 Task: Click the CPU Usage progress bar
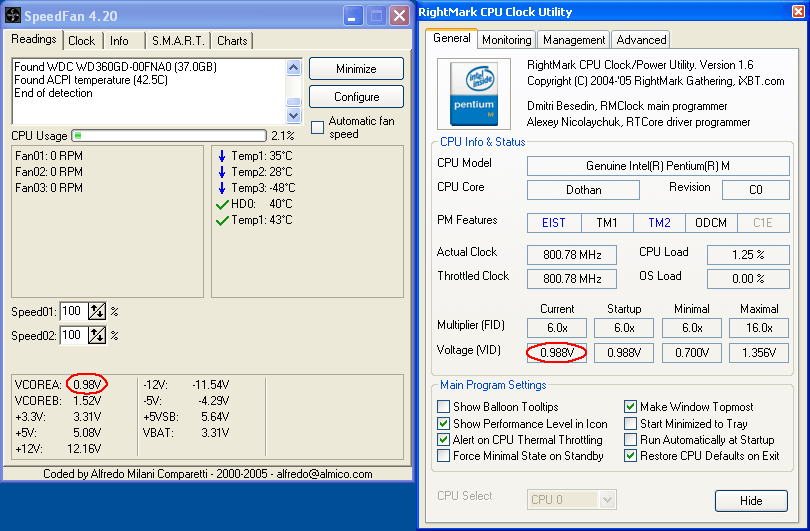pos(169,136)
